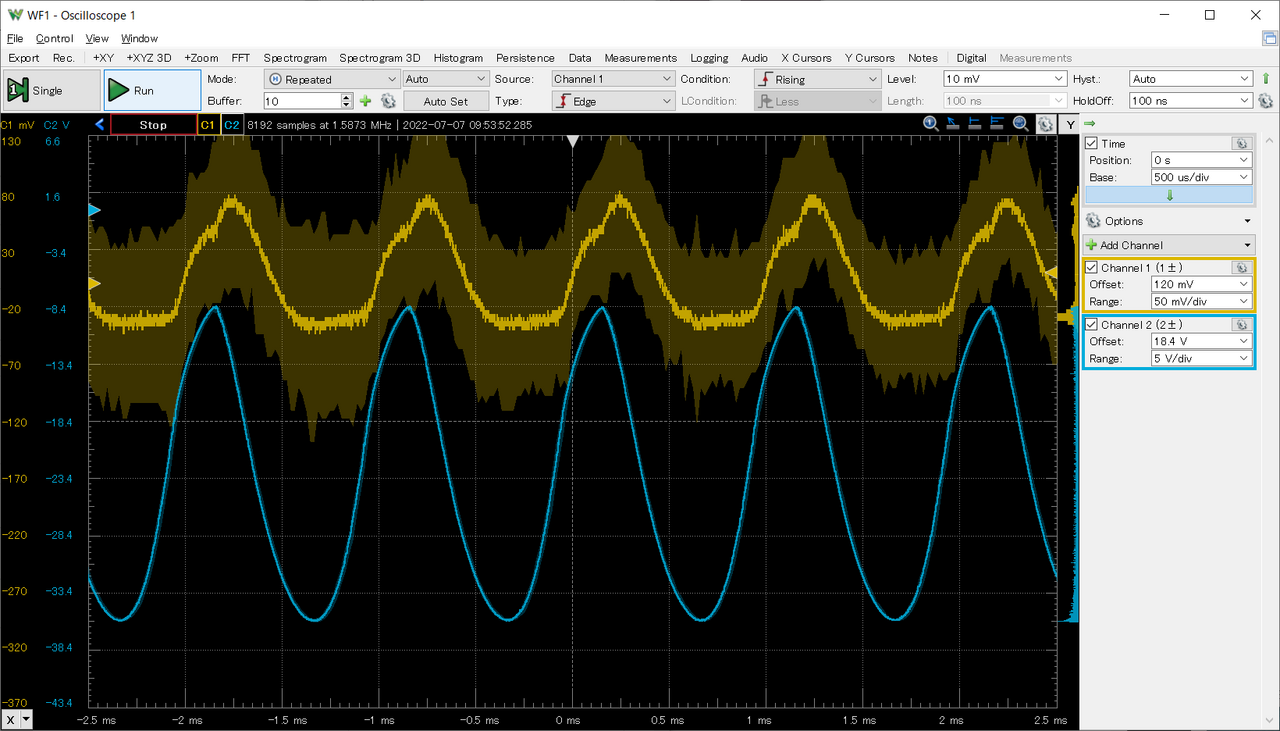Select the C2 channel color badge

(232, 125)
